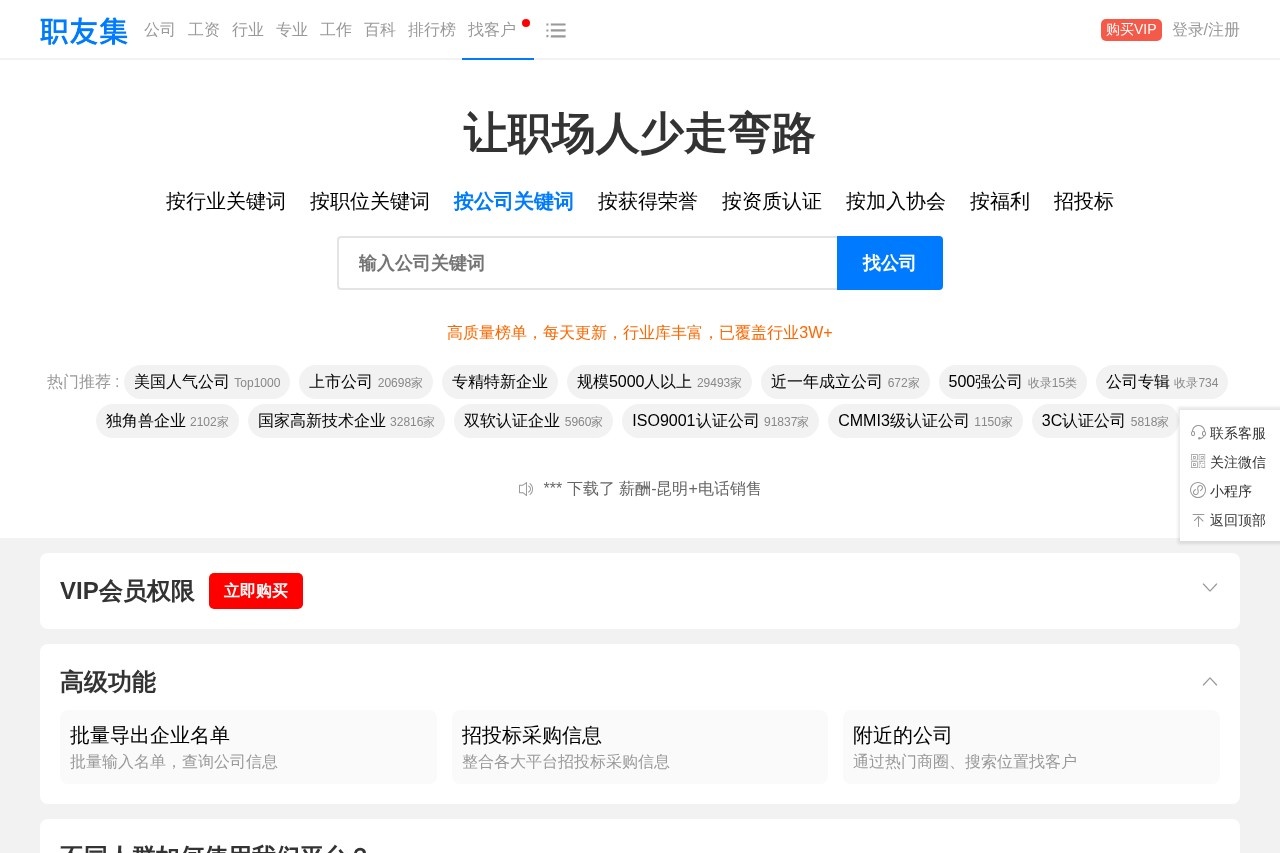The width and height of the screenshot is (1280, 853).
Task: Click the 职友集 site logo
Action: coord(84,31)
